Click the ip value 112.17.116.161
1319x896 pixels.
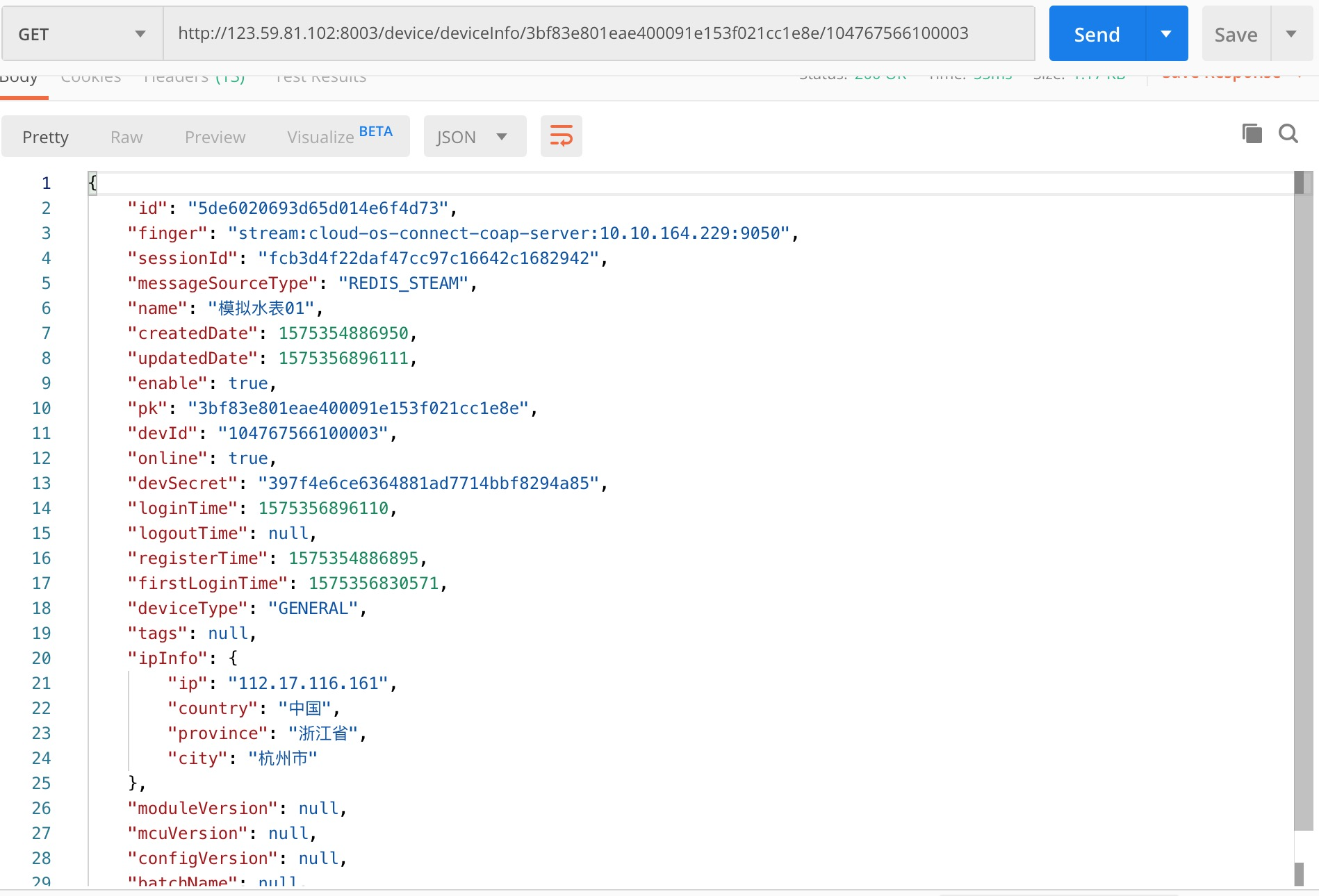[x=308, y=683]
